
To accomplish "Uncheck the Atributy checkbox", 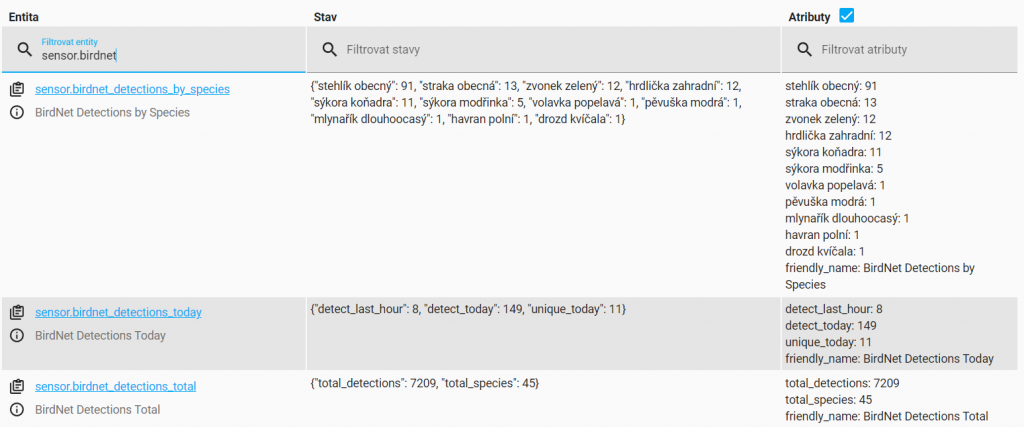I will (x=846, y=16).
